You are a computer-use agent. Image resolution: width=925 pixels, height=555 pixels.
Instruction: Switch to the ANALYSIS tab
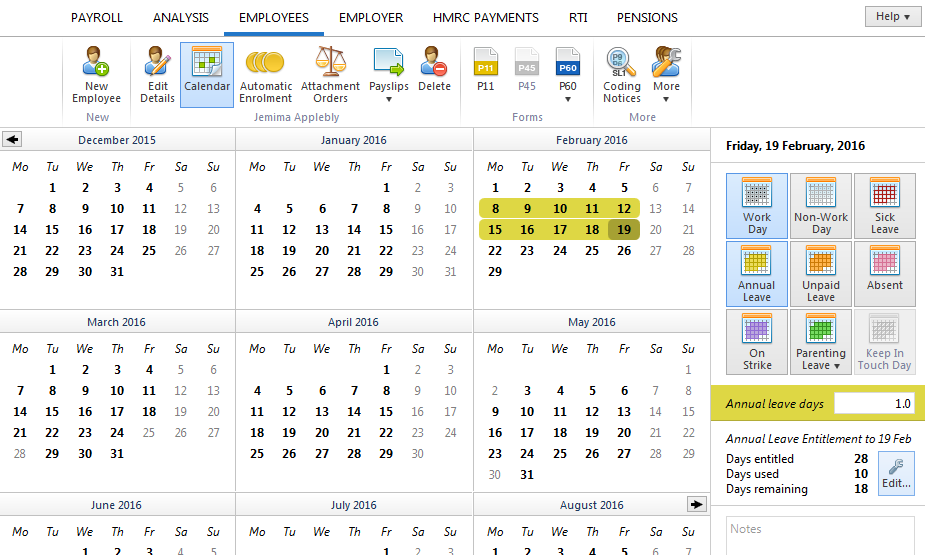[181, 18]
